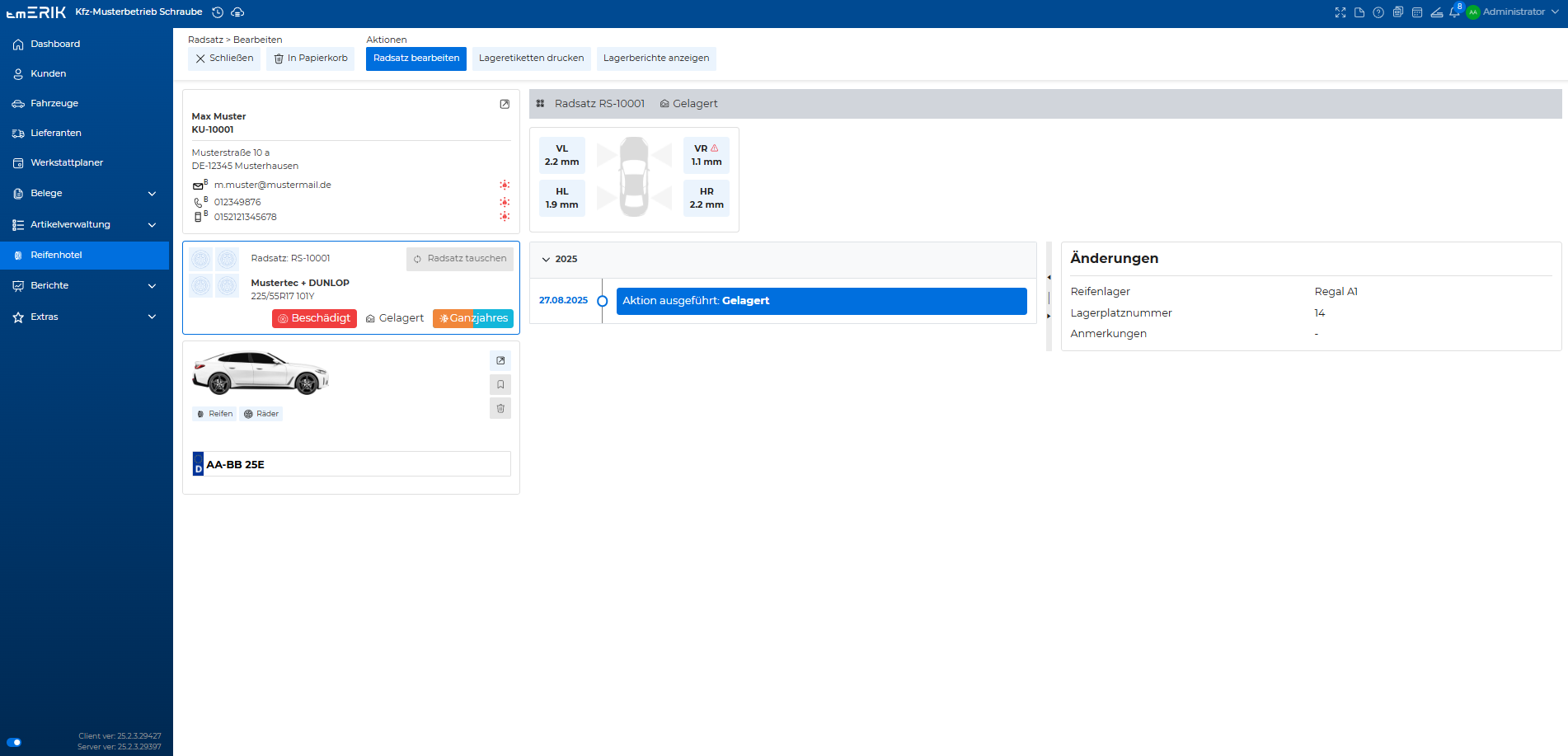Viewport: 1568px width, 756px height.
Task: Open the stacked documents icon in header
Action: [1398, 12]
